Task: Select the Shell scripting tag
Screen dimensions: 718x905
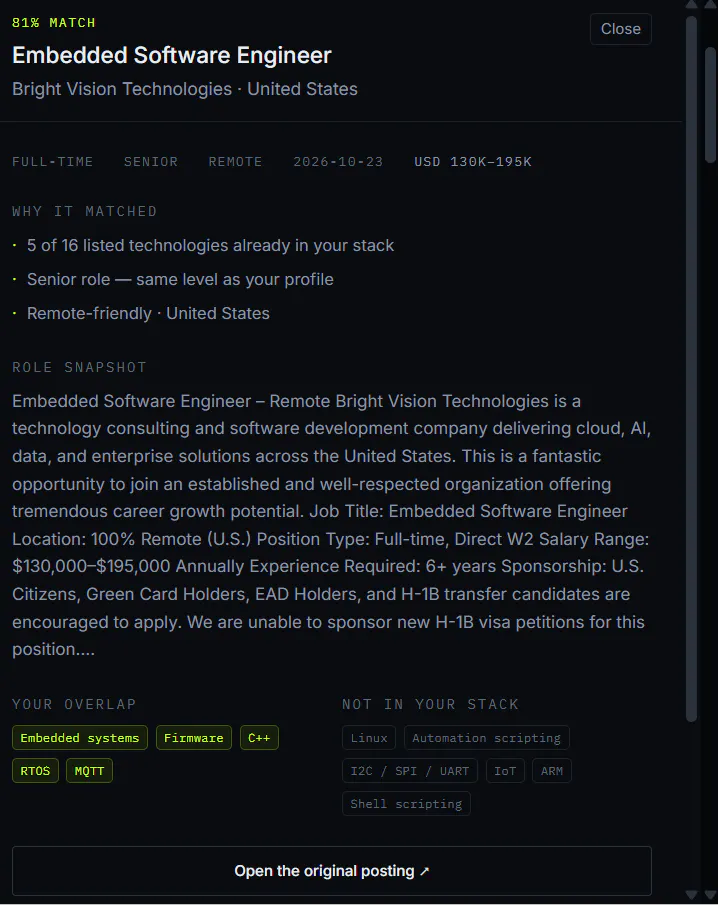Action: click(x=406, y=803)
